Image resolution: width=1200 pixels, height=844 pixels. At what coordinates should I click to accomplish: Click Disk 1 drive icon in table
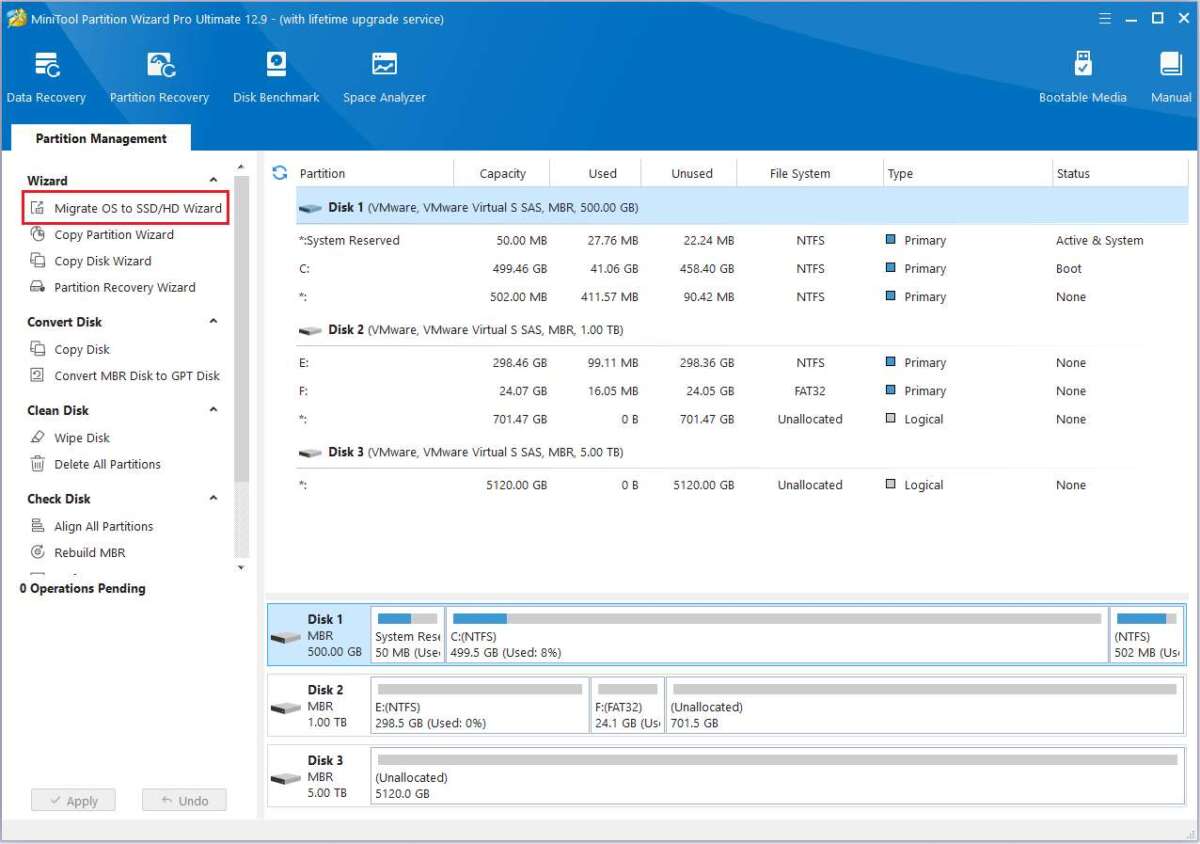[x=311, y=208]
